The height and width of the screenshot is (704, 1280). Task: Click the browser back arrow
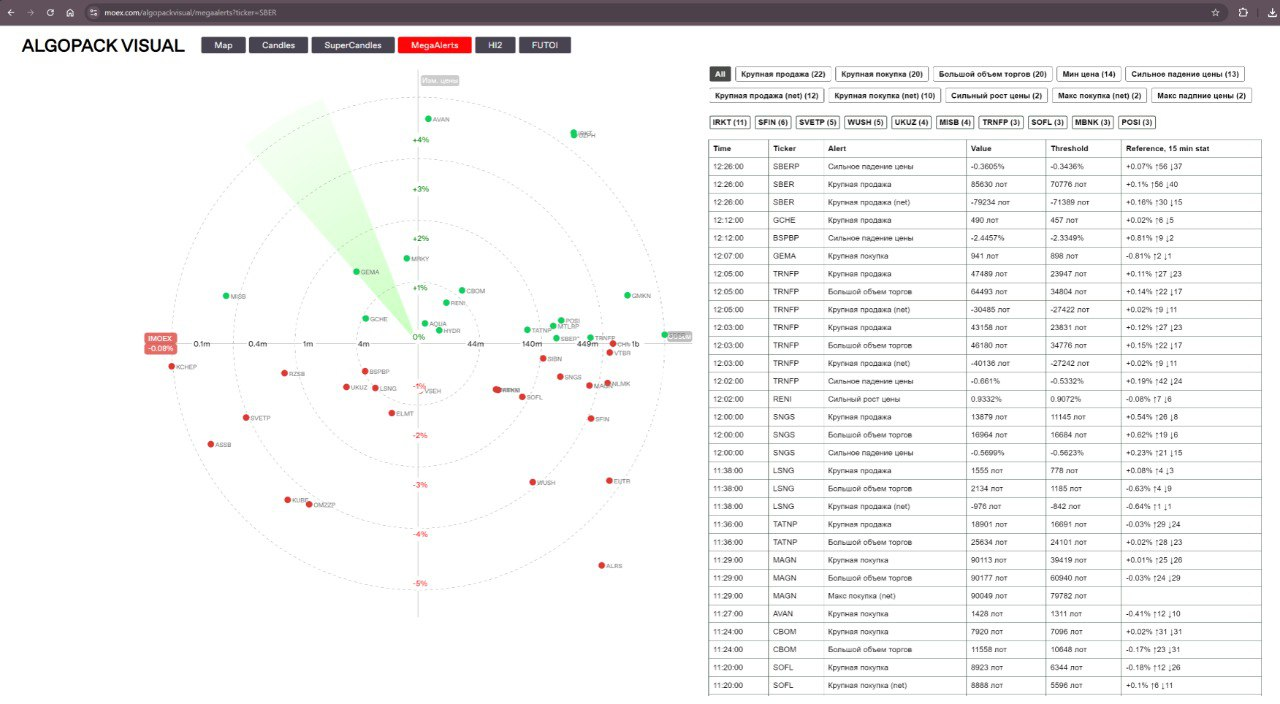10,12
